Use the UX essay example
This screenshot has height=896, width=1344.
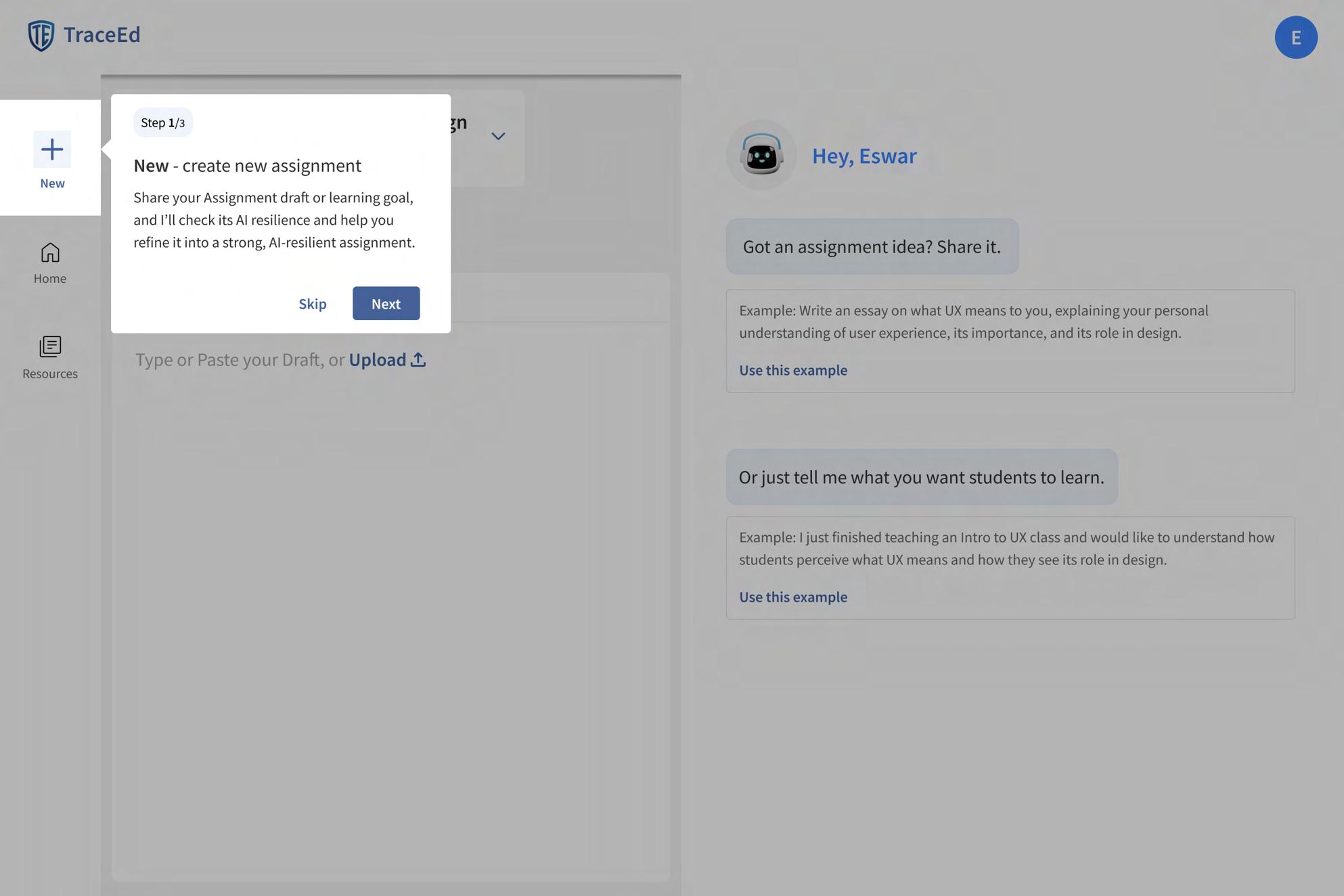(x=792, y=370)
